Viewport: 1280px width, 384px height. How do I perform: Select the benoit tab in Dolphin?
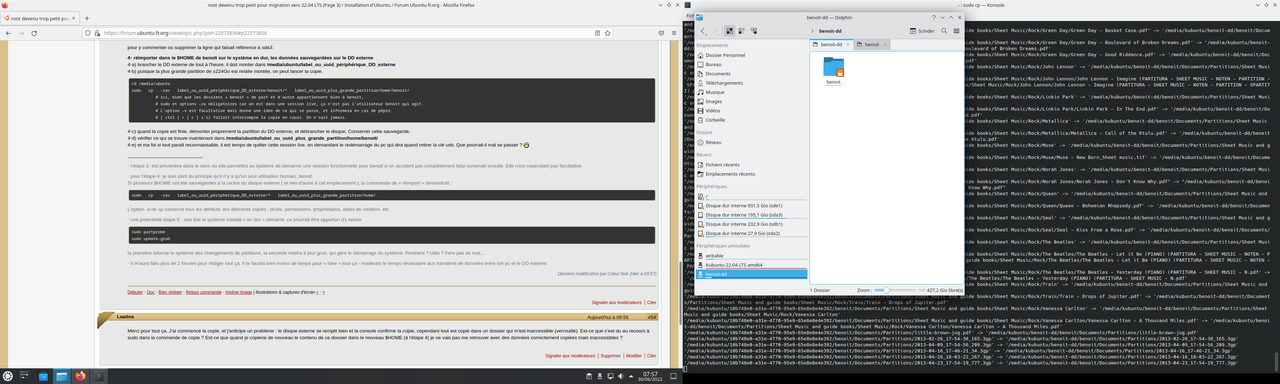(x=872, y=44)
